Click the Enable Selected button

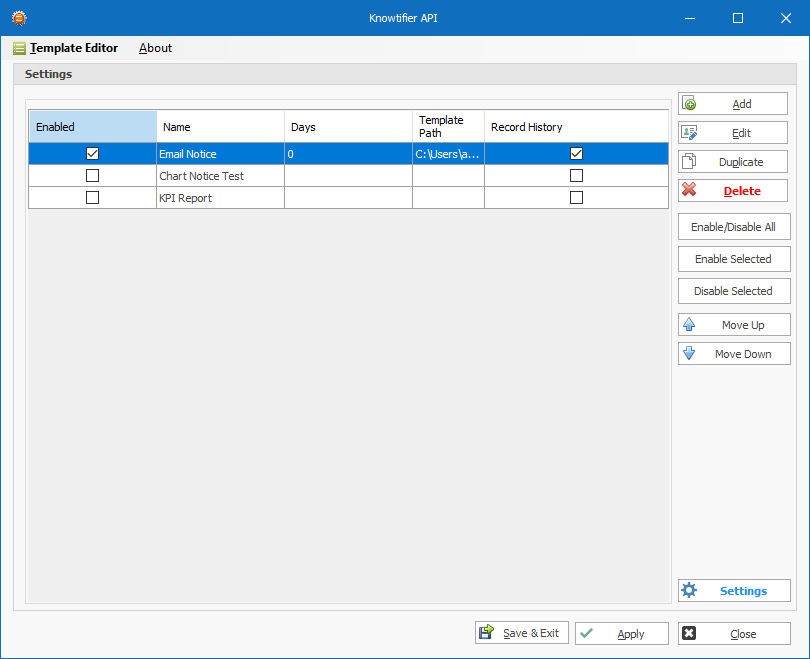[734, 259]
